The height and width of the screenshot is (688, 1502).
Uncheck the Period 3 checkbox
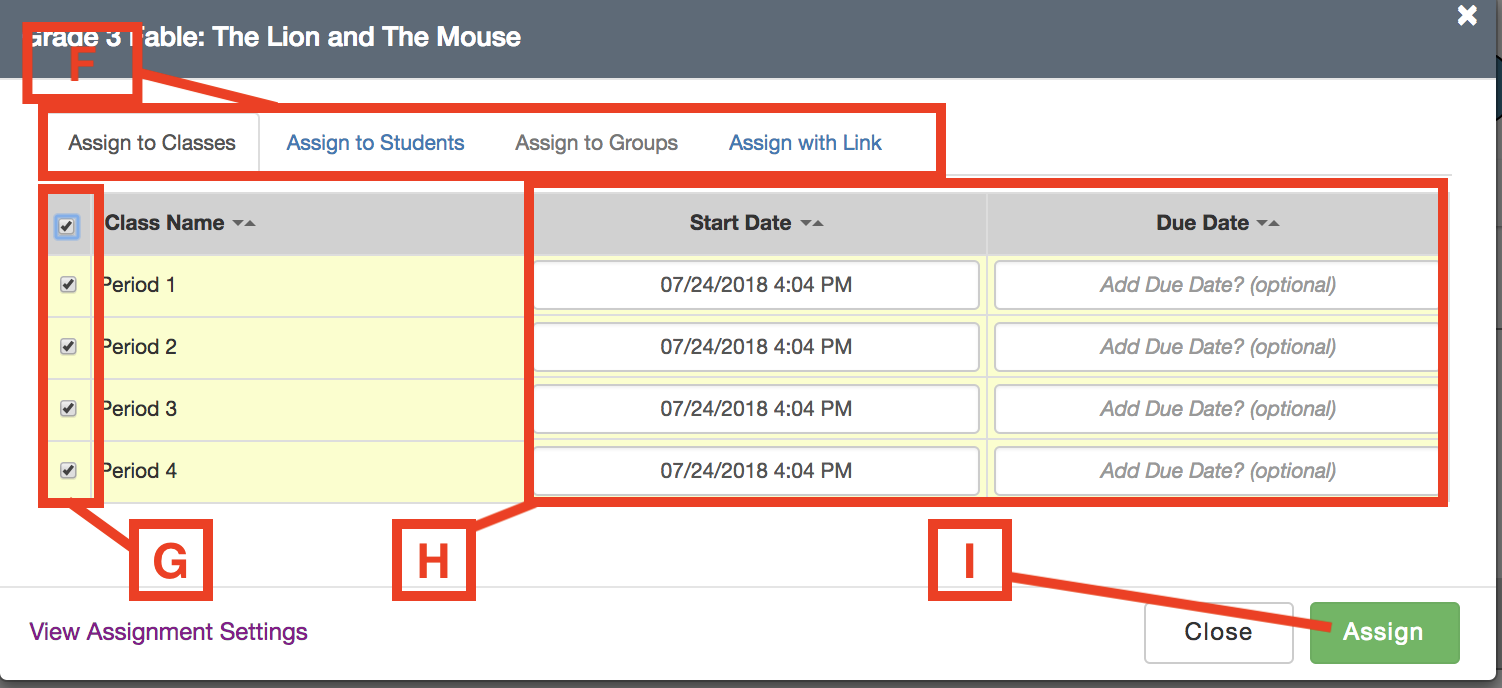68,409
